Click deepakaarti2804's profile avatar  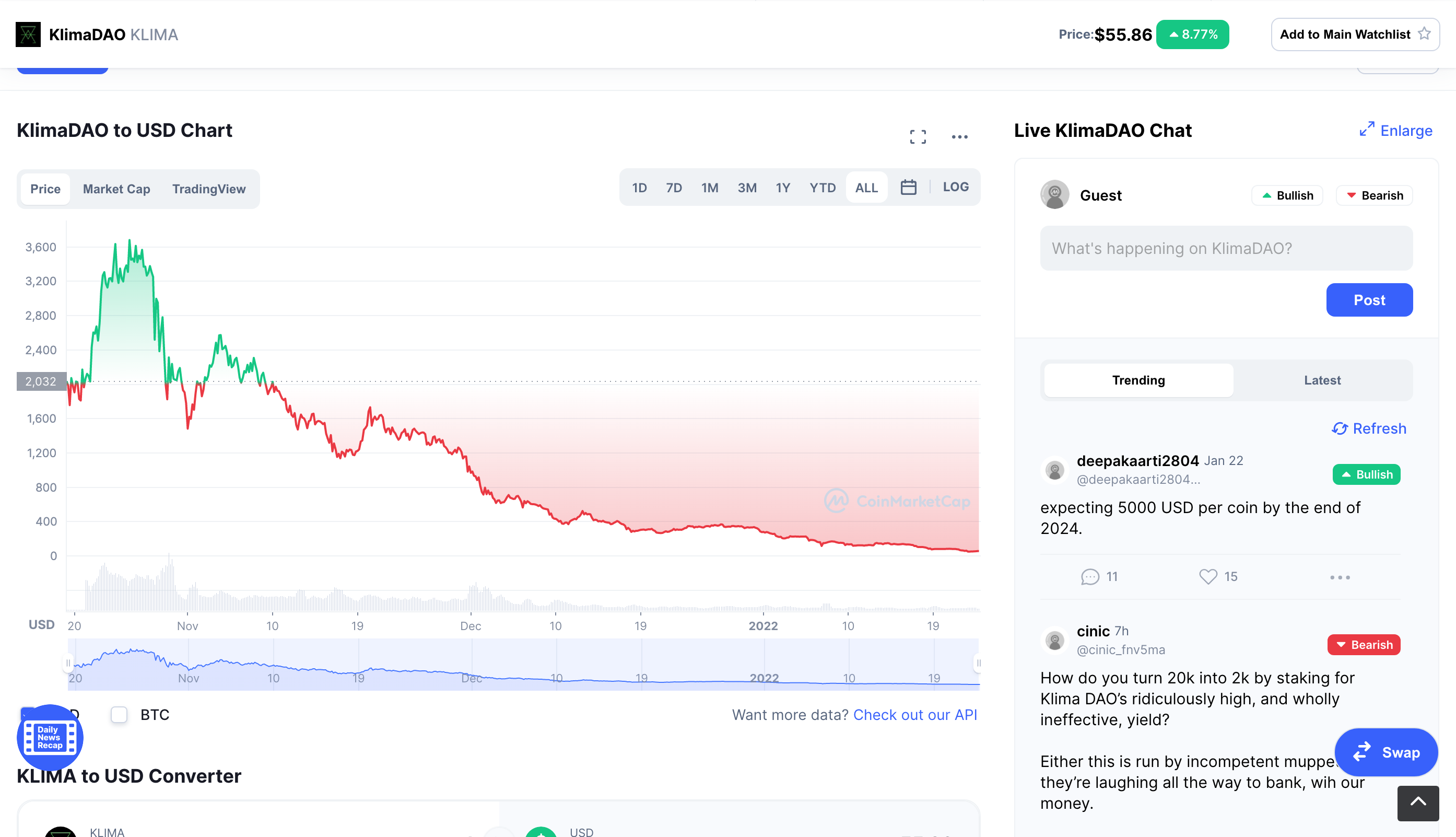click(1054, 470)
